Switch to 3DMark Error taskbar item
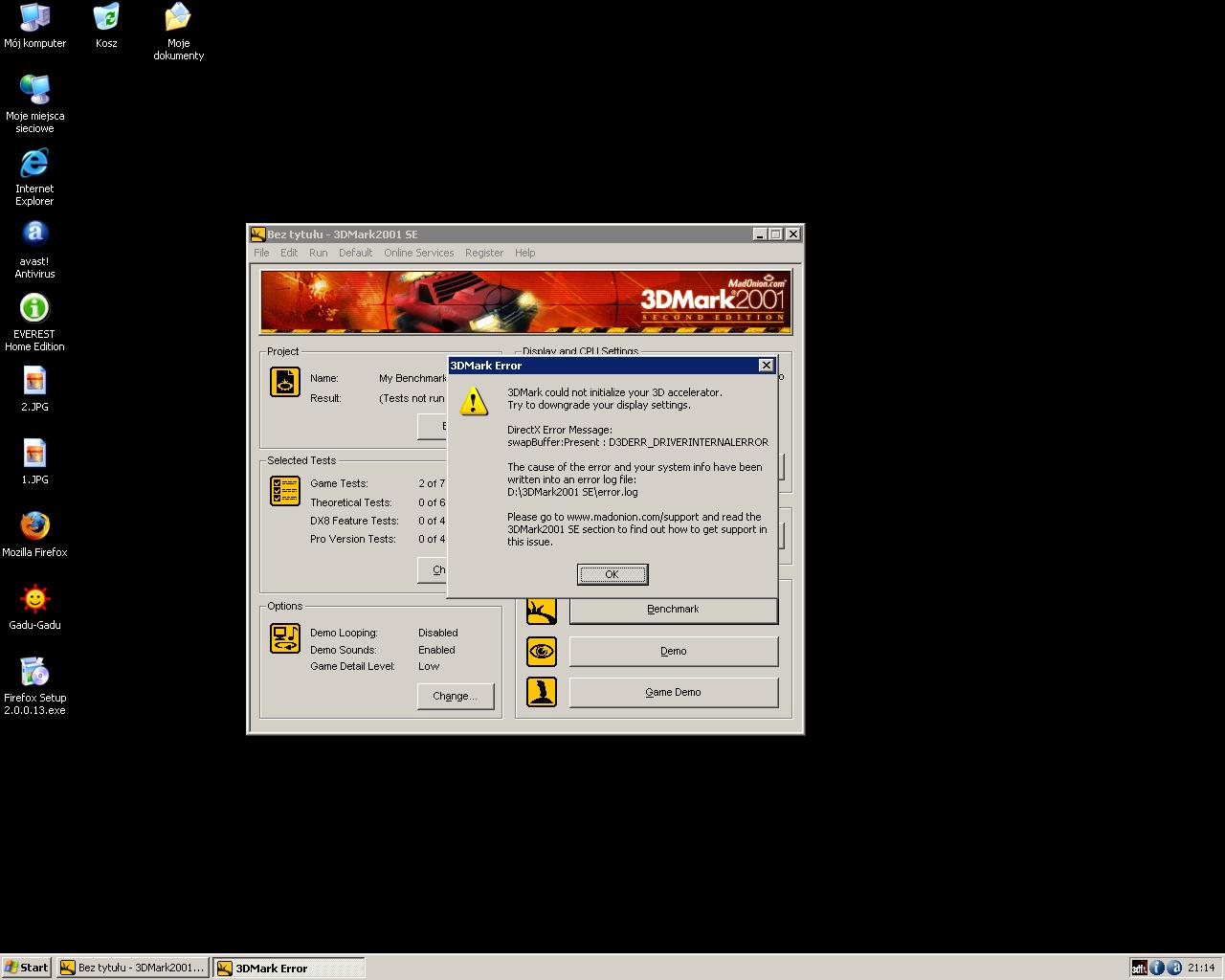 tap(289, 968)
